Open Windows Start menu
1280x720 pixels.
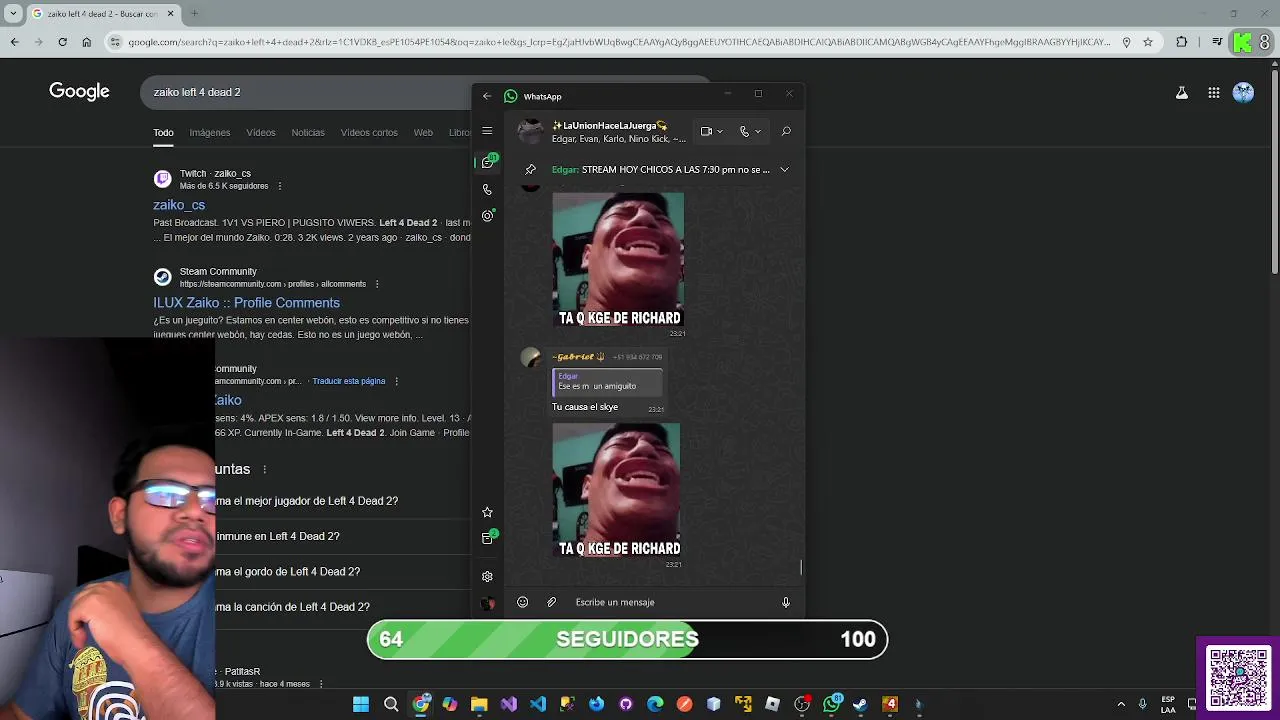click(361, 704)
